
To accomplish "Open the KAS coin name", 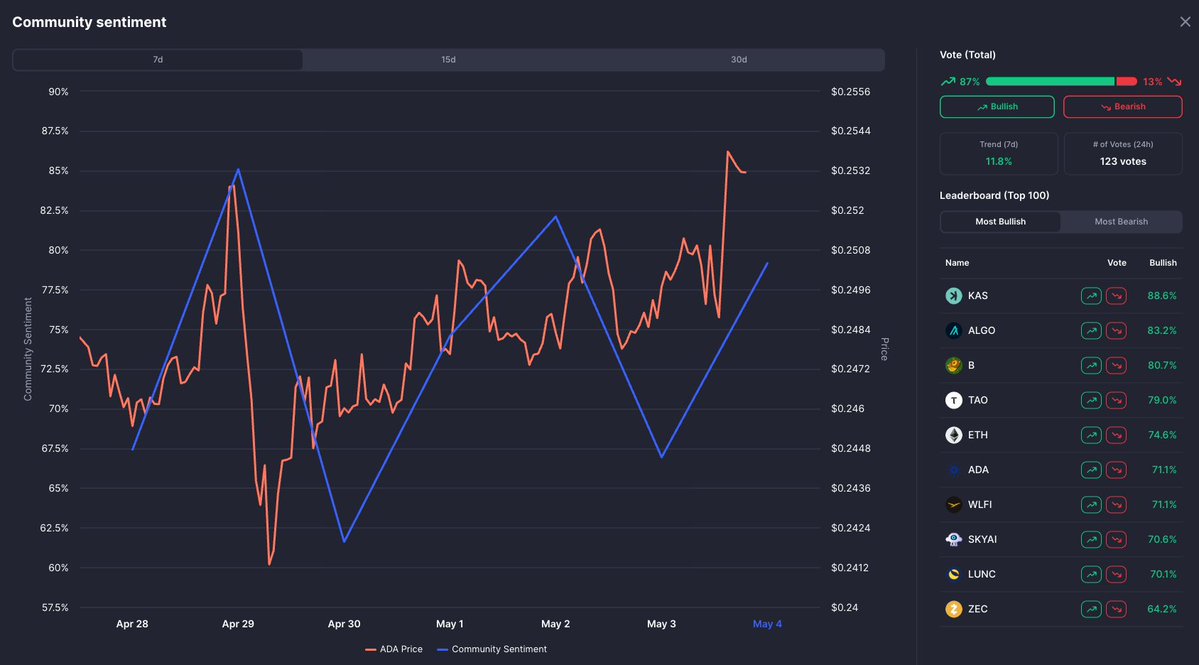I will [978, 296].
